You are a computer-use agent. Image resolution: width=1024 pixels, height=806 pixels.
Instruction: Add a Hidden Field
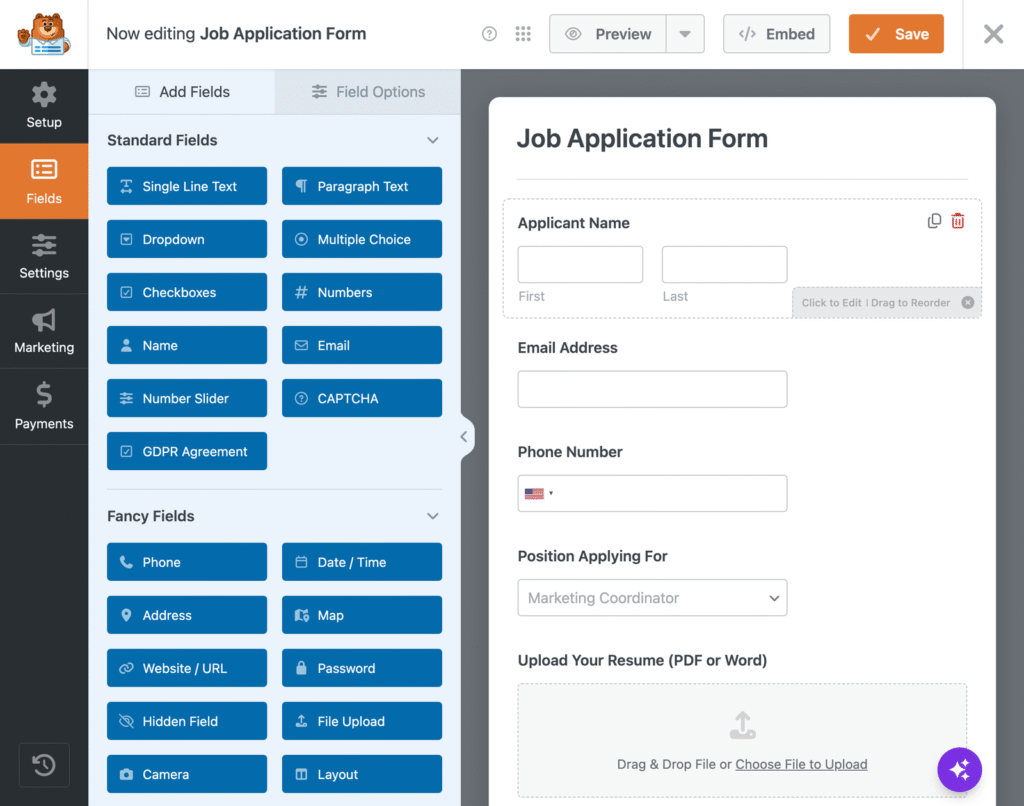[x=187, y=721]
